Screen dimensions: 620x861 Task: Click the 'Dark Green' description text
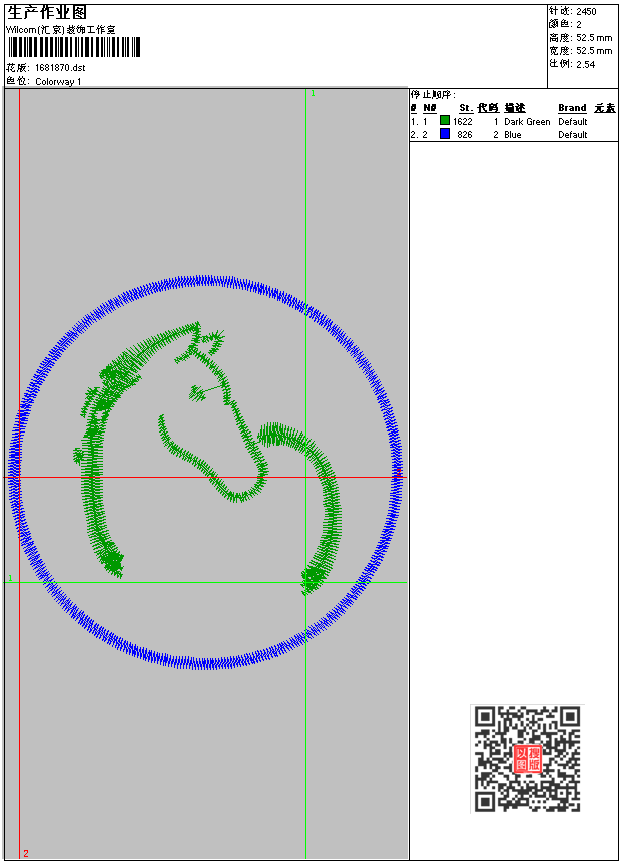pyautogui.click(x=527, y=121)
